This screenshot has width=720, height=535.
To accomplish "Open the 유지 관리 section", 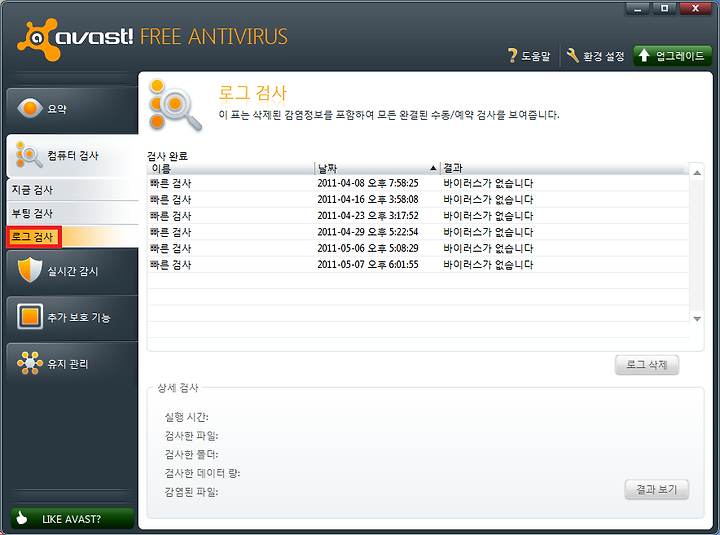I will (72, 364).
